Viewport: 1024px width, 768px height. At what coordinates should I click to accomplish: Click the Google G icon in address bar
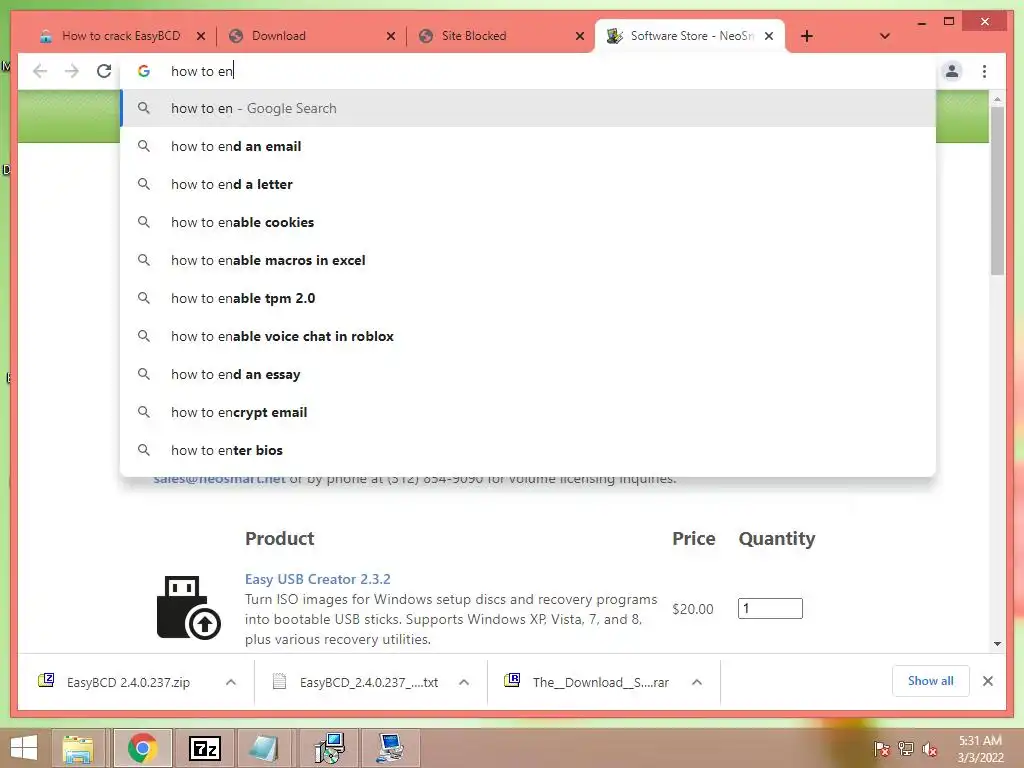tap(144, 71)
